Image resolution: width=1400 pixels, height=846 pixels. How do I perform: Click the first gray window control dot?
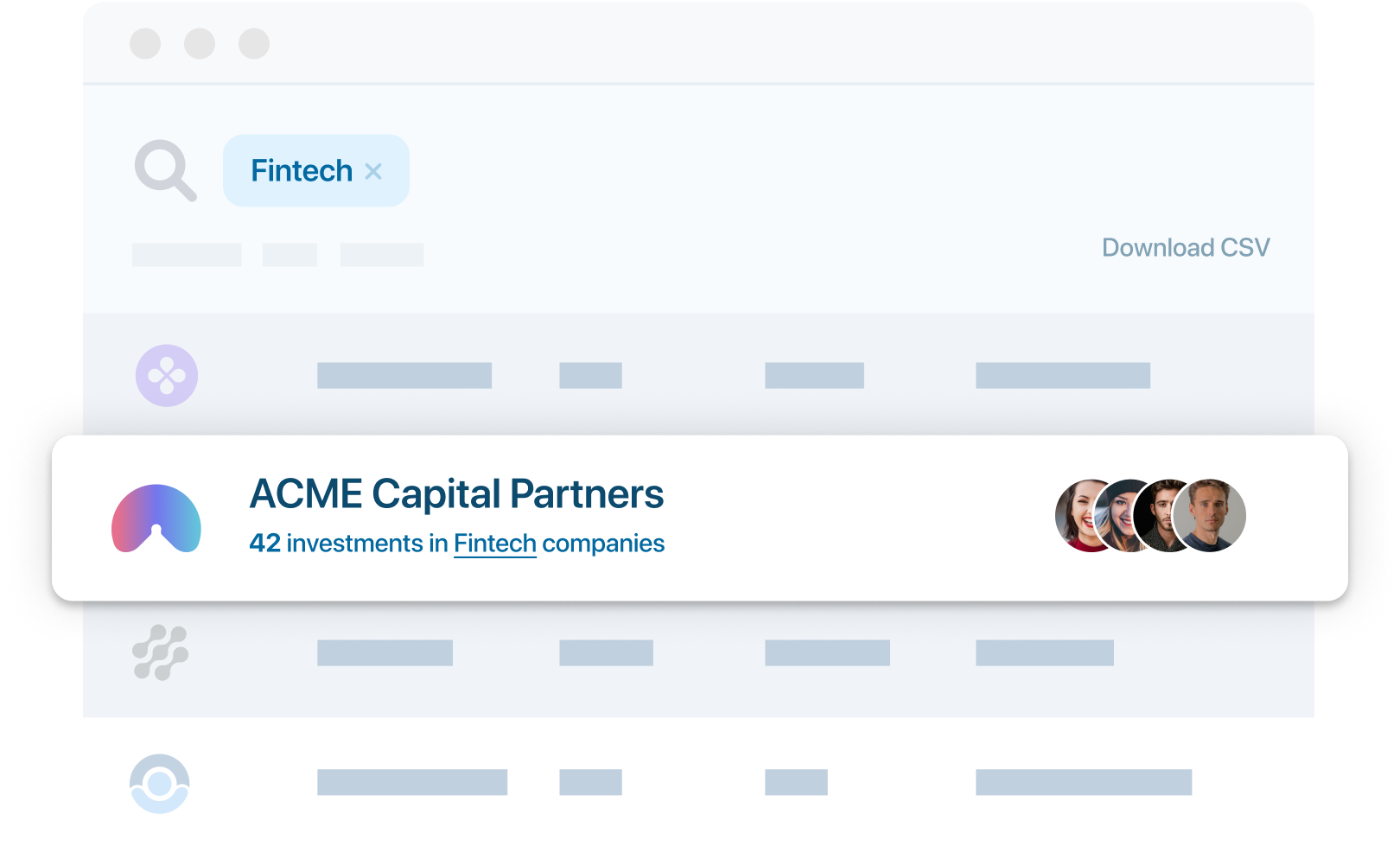click(x=145, y=43)
